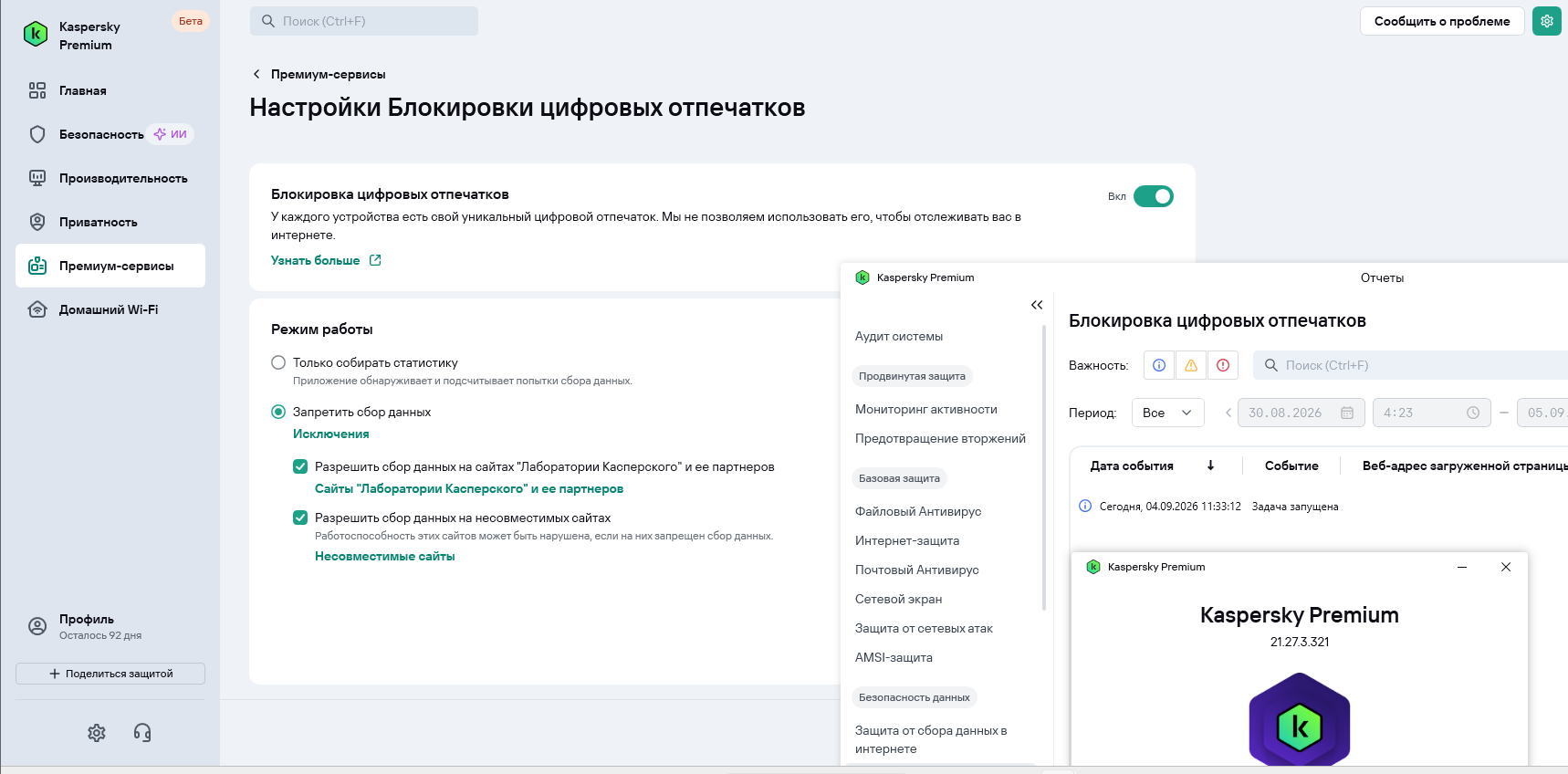
Task: Select the Запретить сбор данных radio option
Action: pos(278,412)
